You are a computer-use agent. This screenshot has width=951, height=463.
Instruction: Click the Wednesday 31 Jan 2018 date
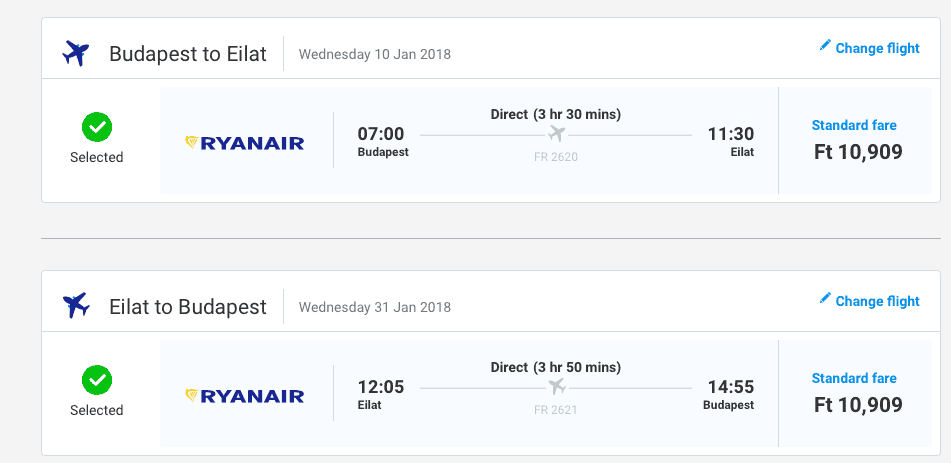click(x=375, y=308)
